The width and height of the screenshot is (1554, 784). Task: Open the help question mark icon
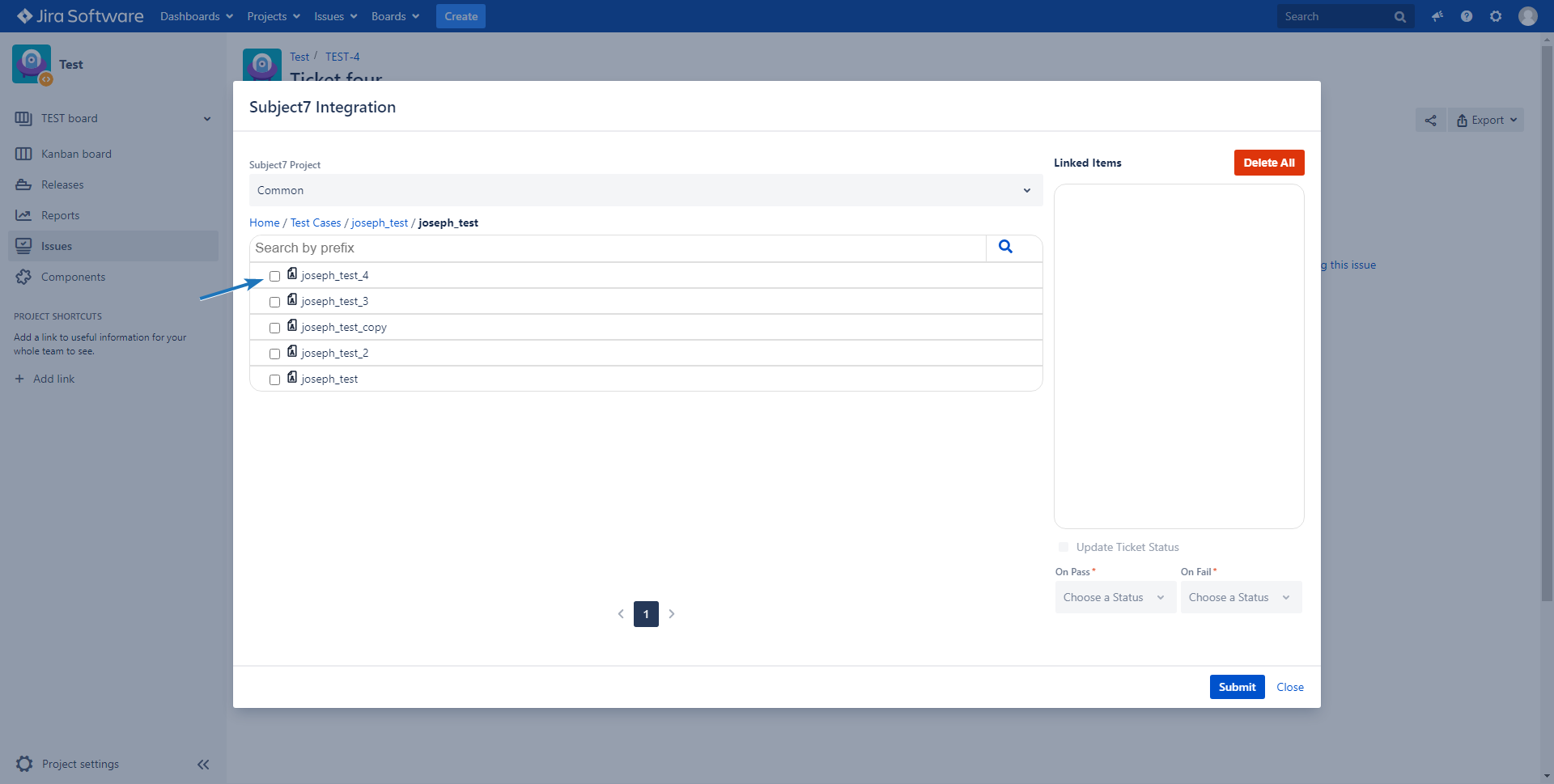pos(1467,16)
